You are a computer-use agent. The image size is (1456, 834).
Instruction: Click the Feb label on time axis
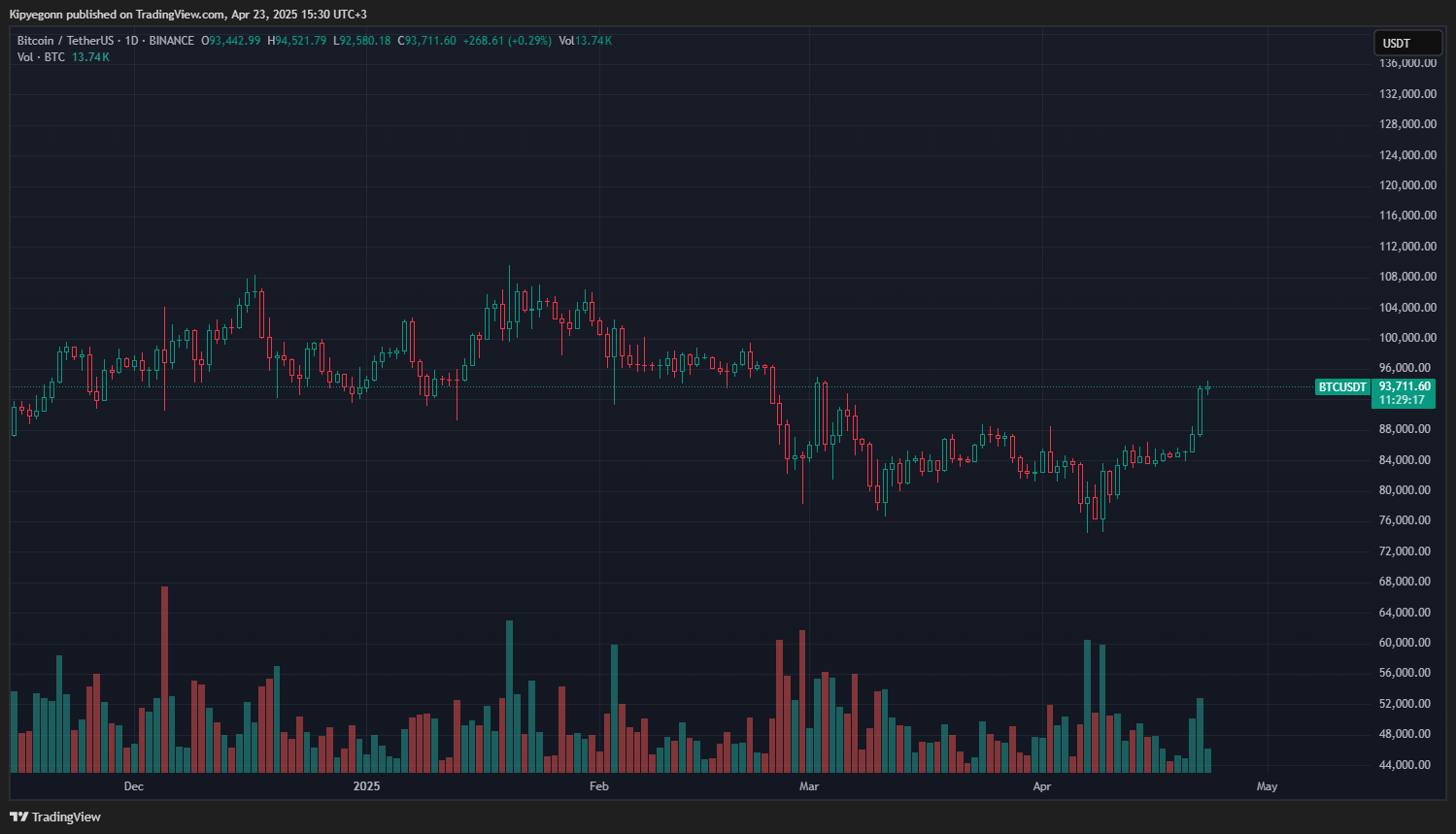click(x=599, y=786)
